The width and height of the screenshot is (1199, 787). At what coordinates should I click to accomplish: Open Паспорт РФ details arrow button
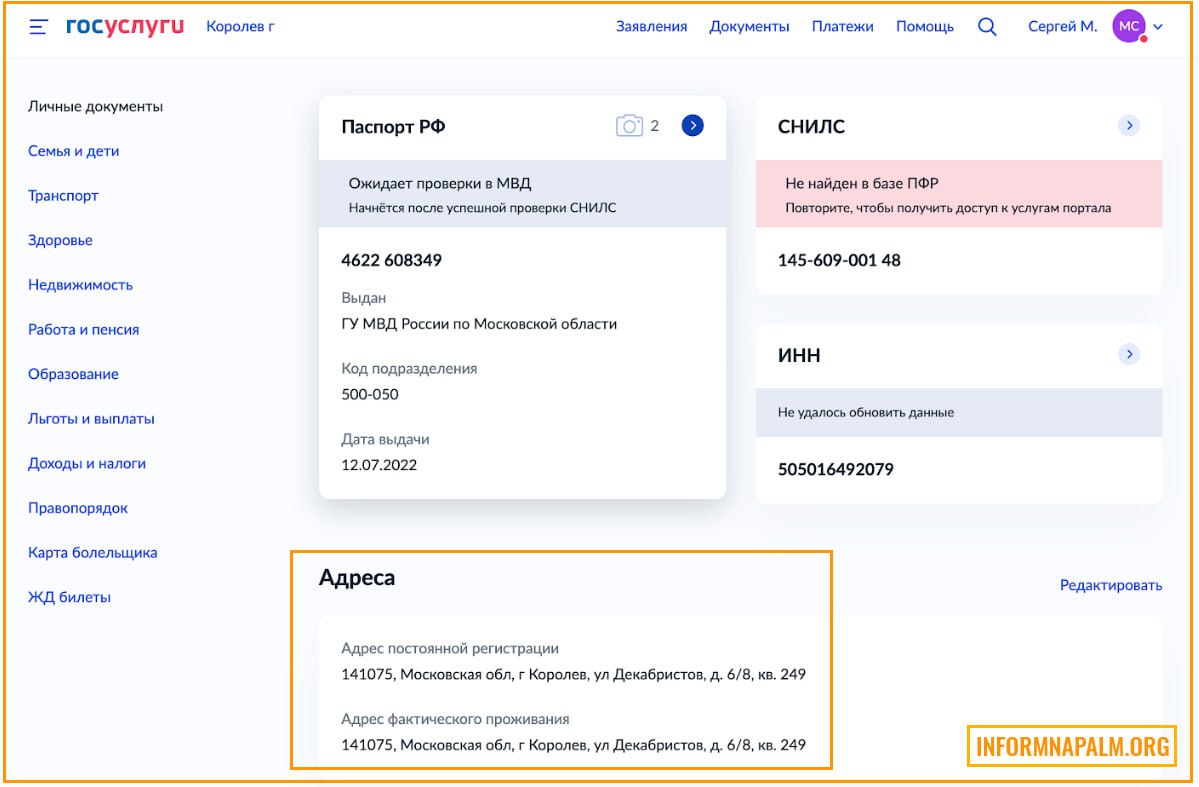click(693, 126)
